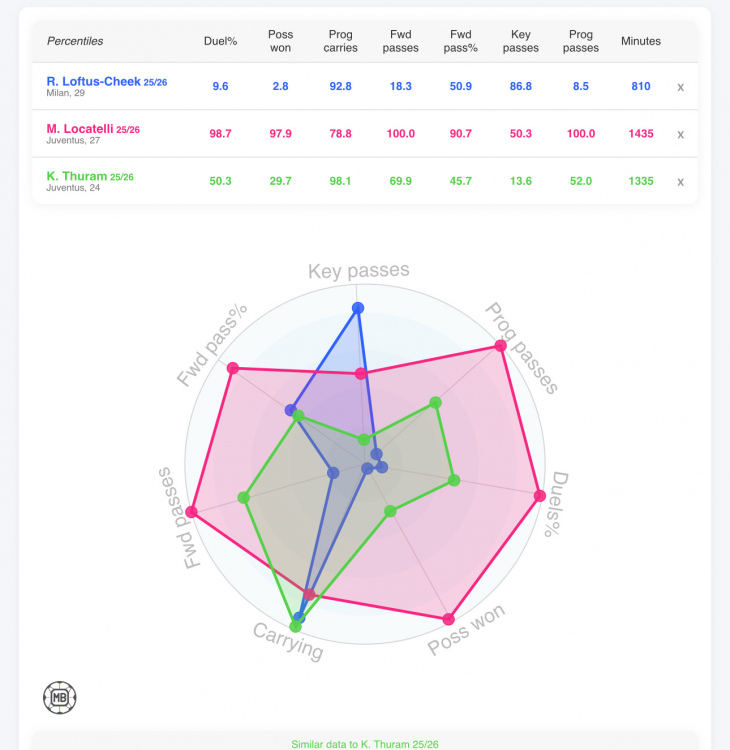Remove K. Thuram row with x
Viewport: 730px width, 750px height.
tap(681, 181)
